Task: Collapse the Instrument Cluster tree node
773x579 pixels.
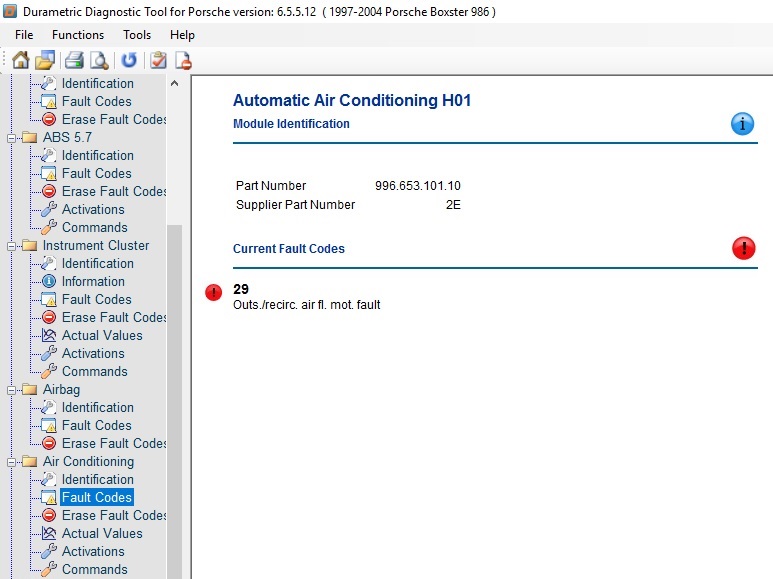Action: (x=11, y=246)
